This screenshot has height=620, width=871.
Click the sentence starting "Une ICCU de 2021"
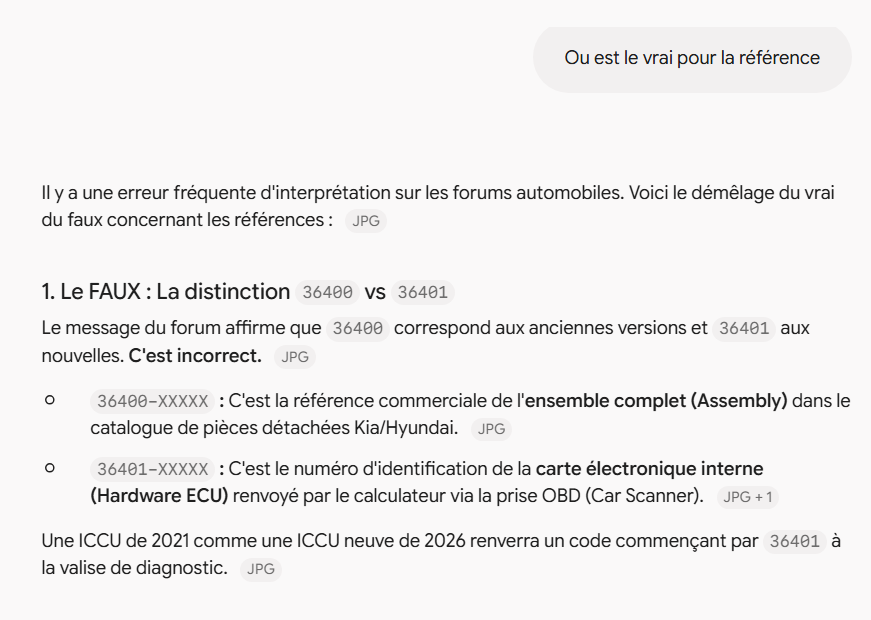pyautogui.click(x=441, y=554)
